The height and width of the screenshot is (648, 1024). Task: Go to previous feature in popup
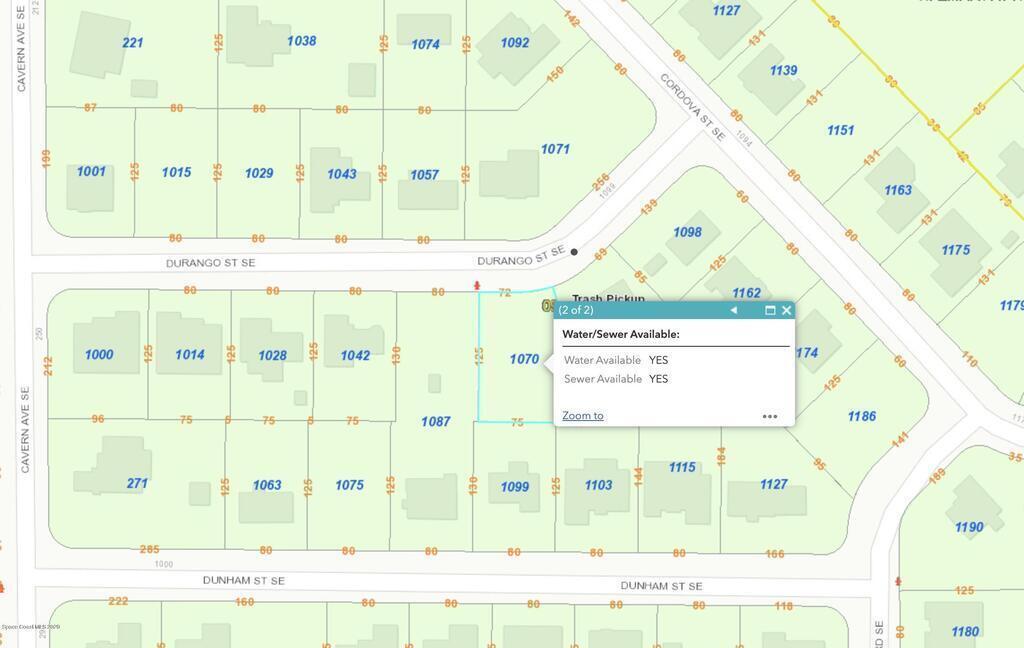(733, 310)
